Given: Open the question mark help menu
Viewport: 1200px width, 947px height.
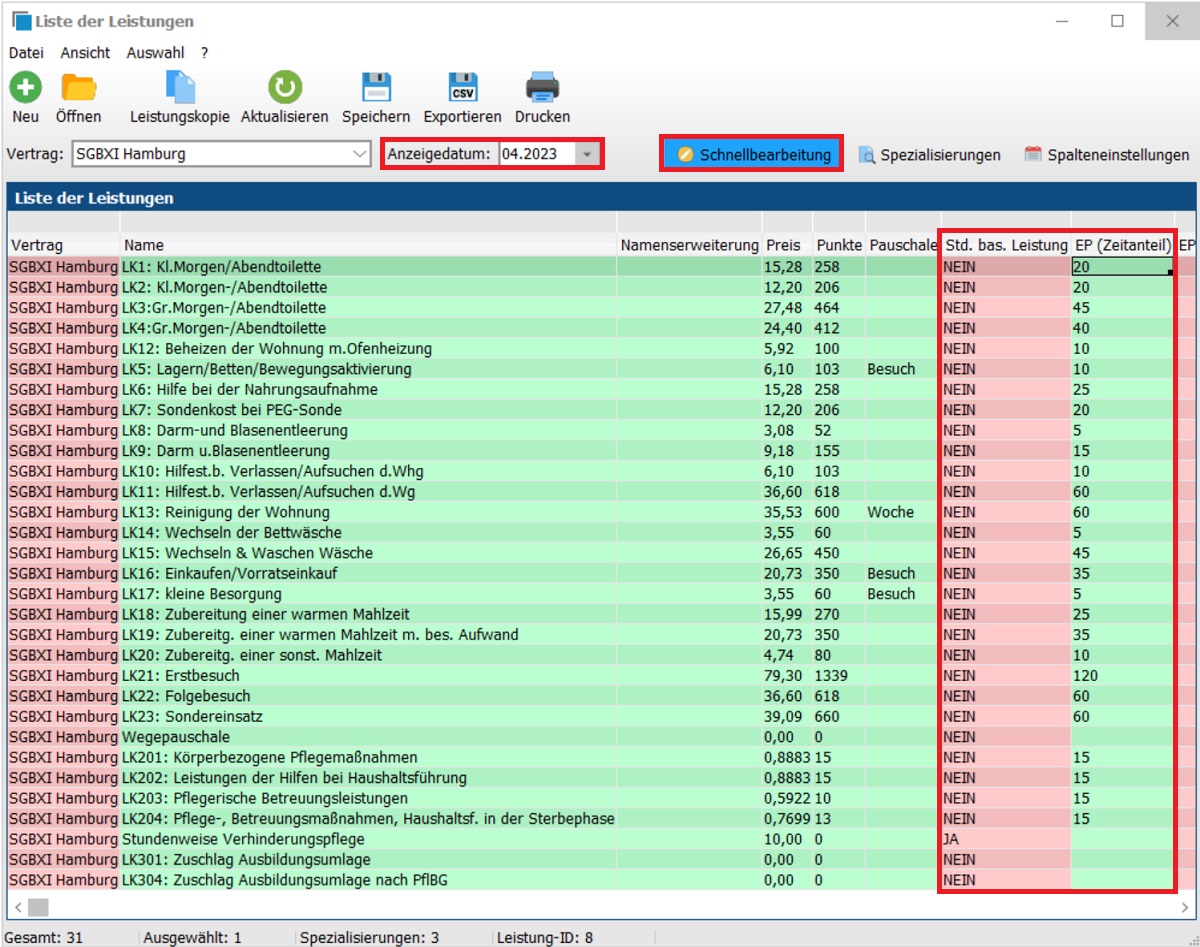Looking at the screenshot, I should tap(204, 52).
